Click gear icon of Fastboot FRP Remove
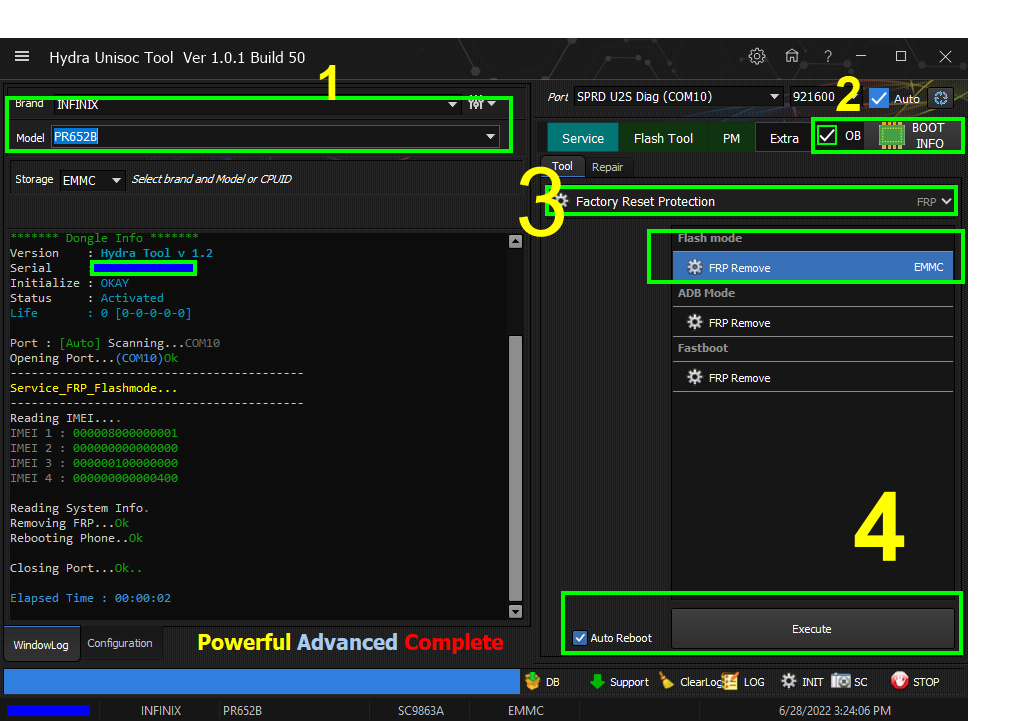Image resolution: width=1036 pixels, height=721 pixels. tap(694, 377)
